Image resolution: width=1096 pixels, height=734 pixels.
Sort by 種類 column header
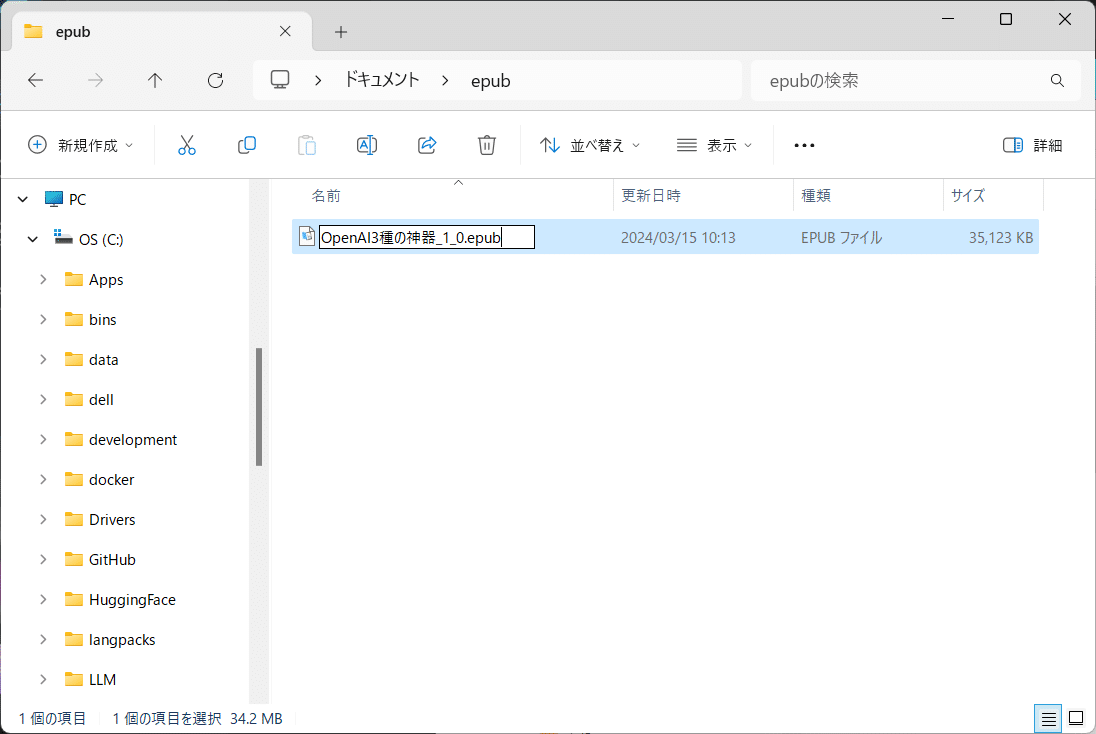[x=816, y=196]
